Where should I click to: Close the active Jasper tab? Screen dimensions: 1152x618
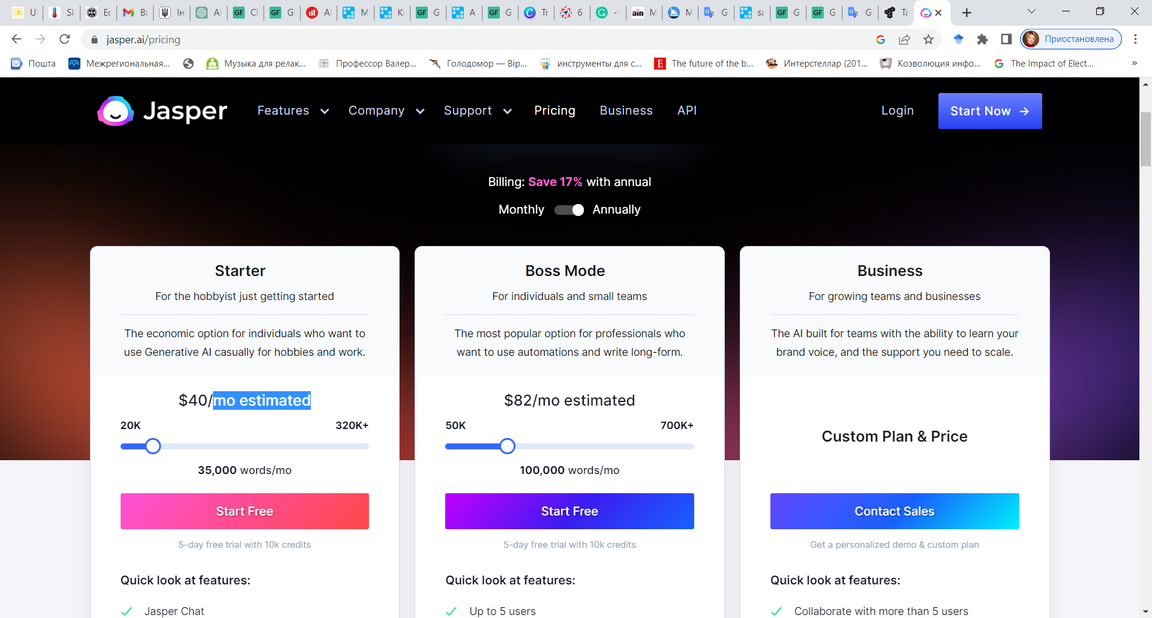point(938,12)
